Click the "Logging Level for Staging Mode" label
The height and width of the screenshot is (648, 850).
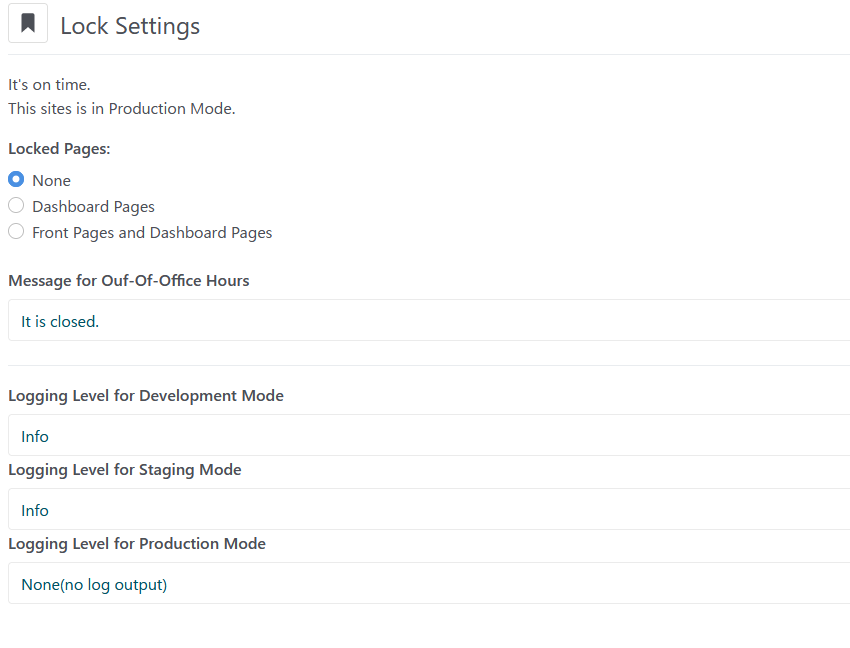click(125, 470)
